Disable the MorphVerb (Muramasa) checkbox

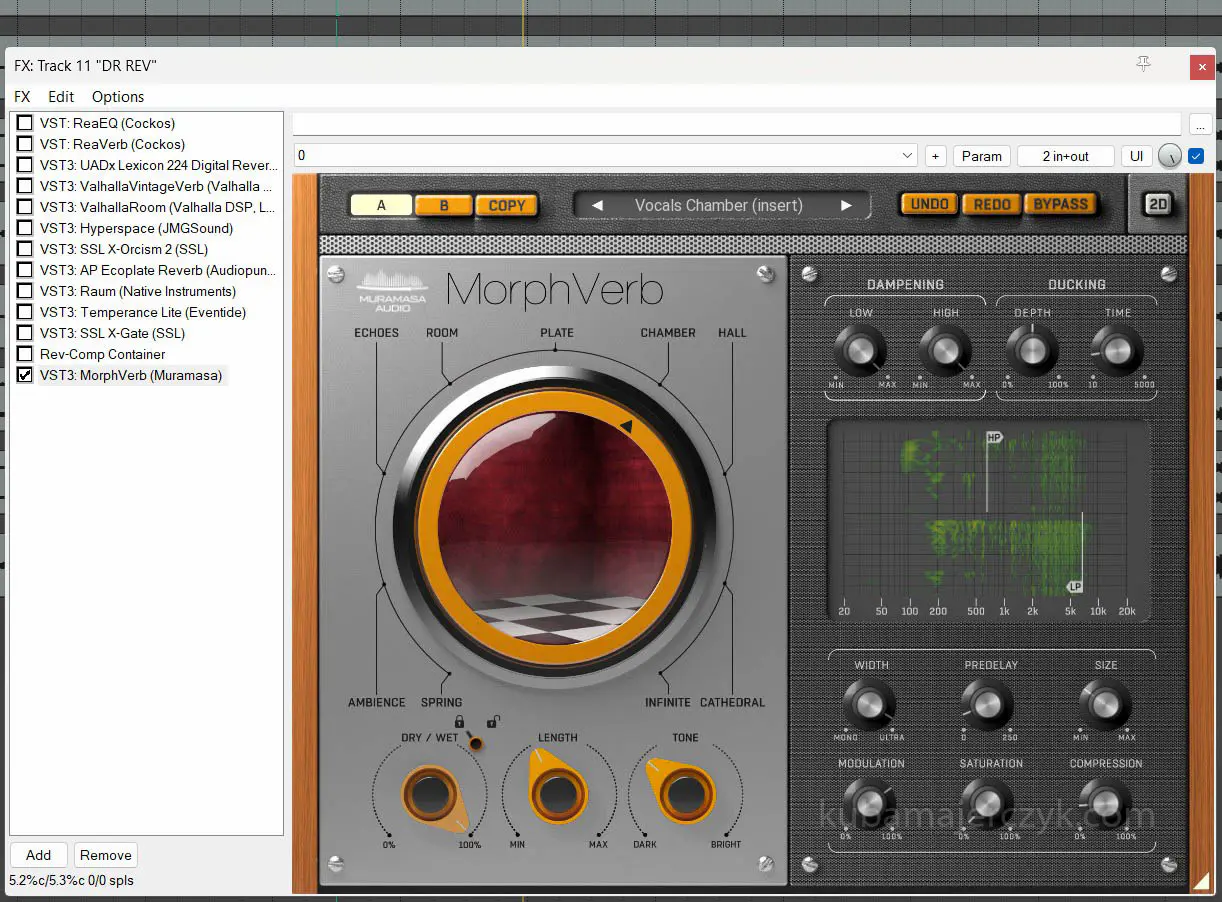coord(25,375)
